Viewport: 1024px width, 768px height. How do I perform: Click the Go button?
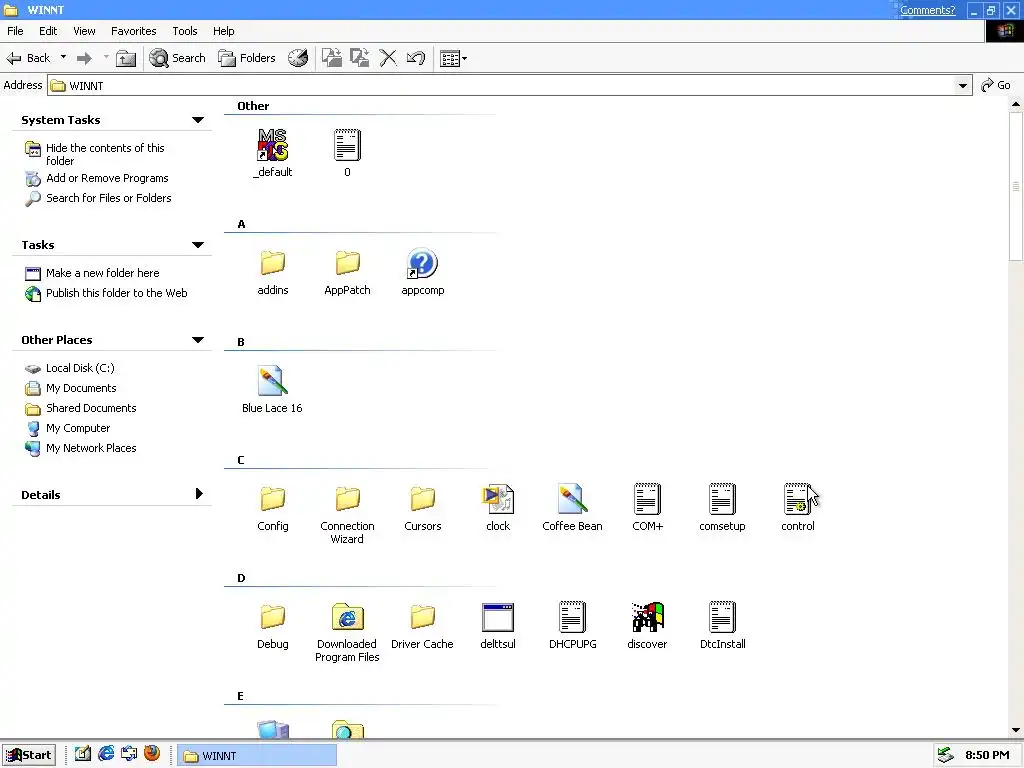[997, 85]
